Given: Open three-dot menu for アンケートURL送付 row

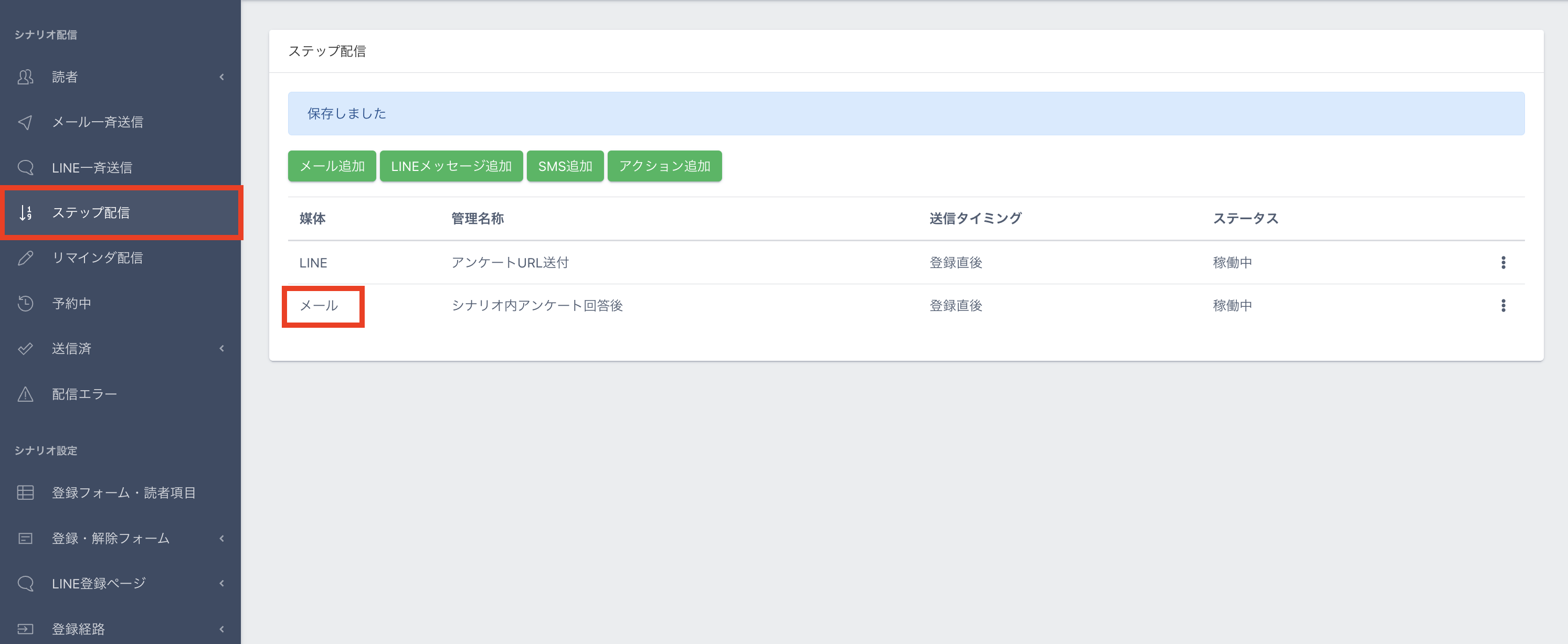Looking at the screenshot, I should pos(1503,262).
